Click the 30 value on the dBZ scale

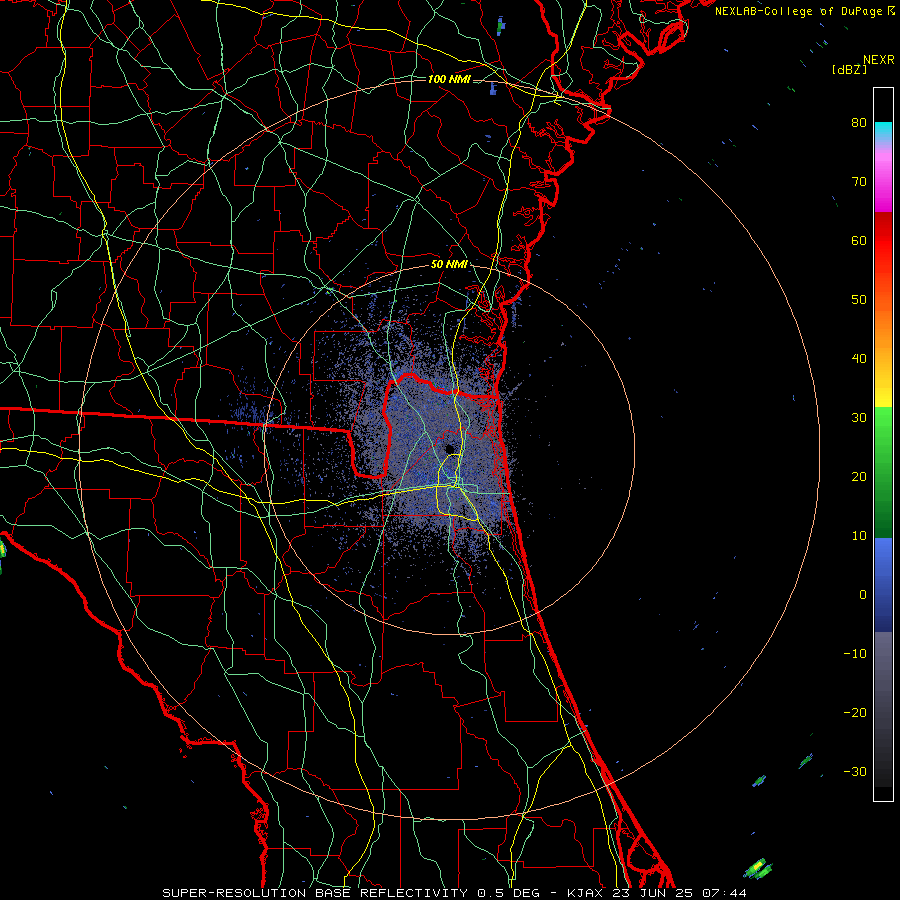(x=859, y=418)
